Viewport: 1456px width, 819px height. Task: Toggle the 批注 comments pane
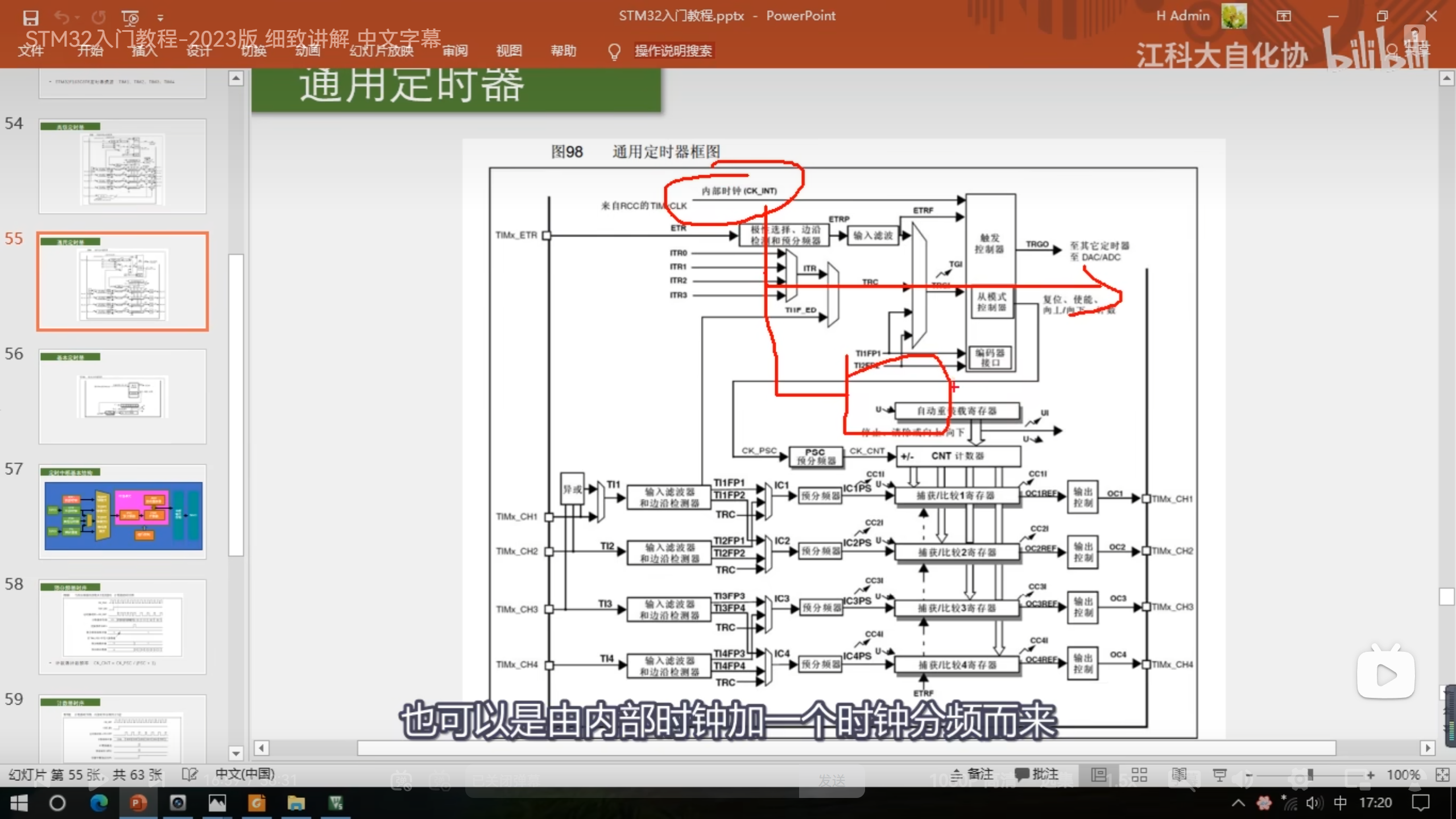(x=1036, y=774)
